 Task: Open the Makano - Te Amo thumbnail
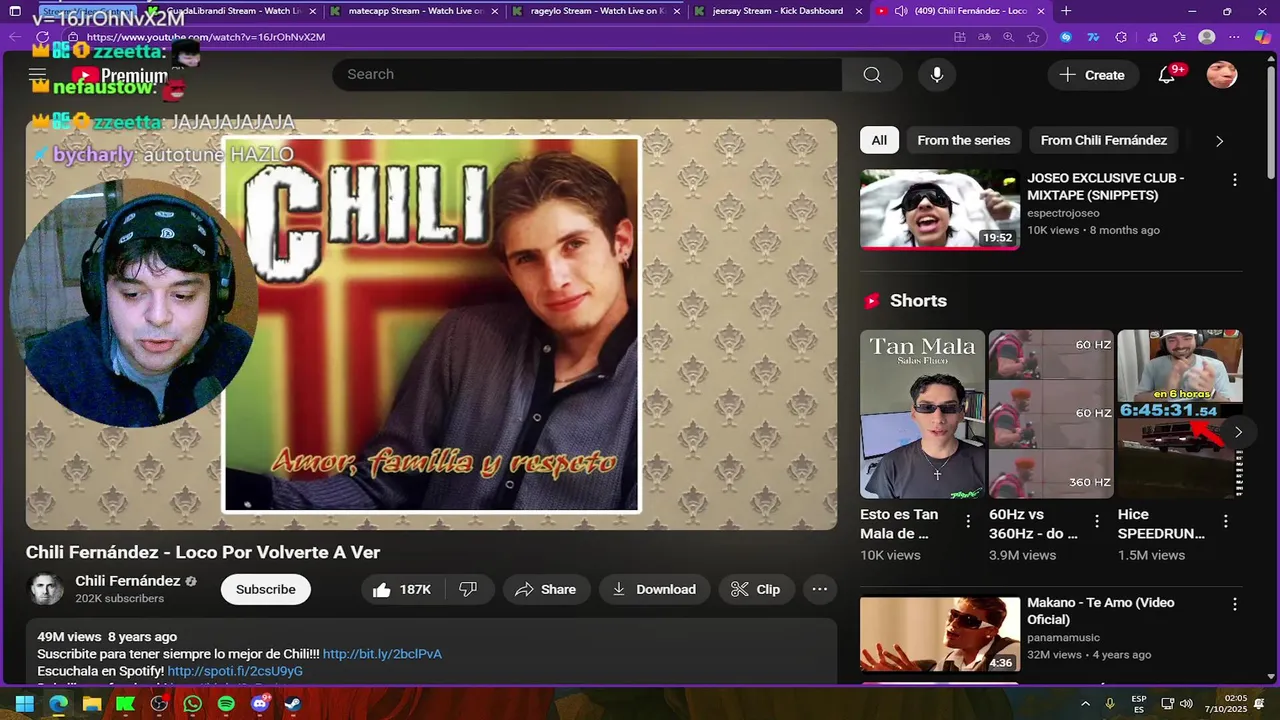pos(940,634)
